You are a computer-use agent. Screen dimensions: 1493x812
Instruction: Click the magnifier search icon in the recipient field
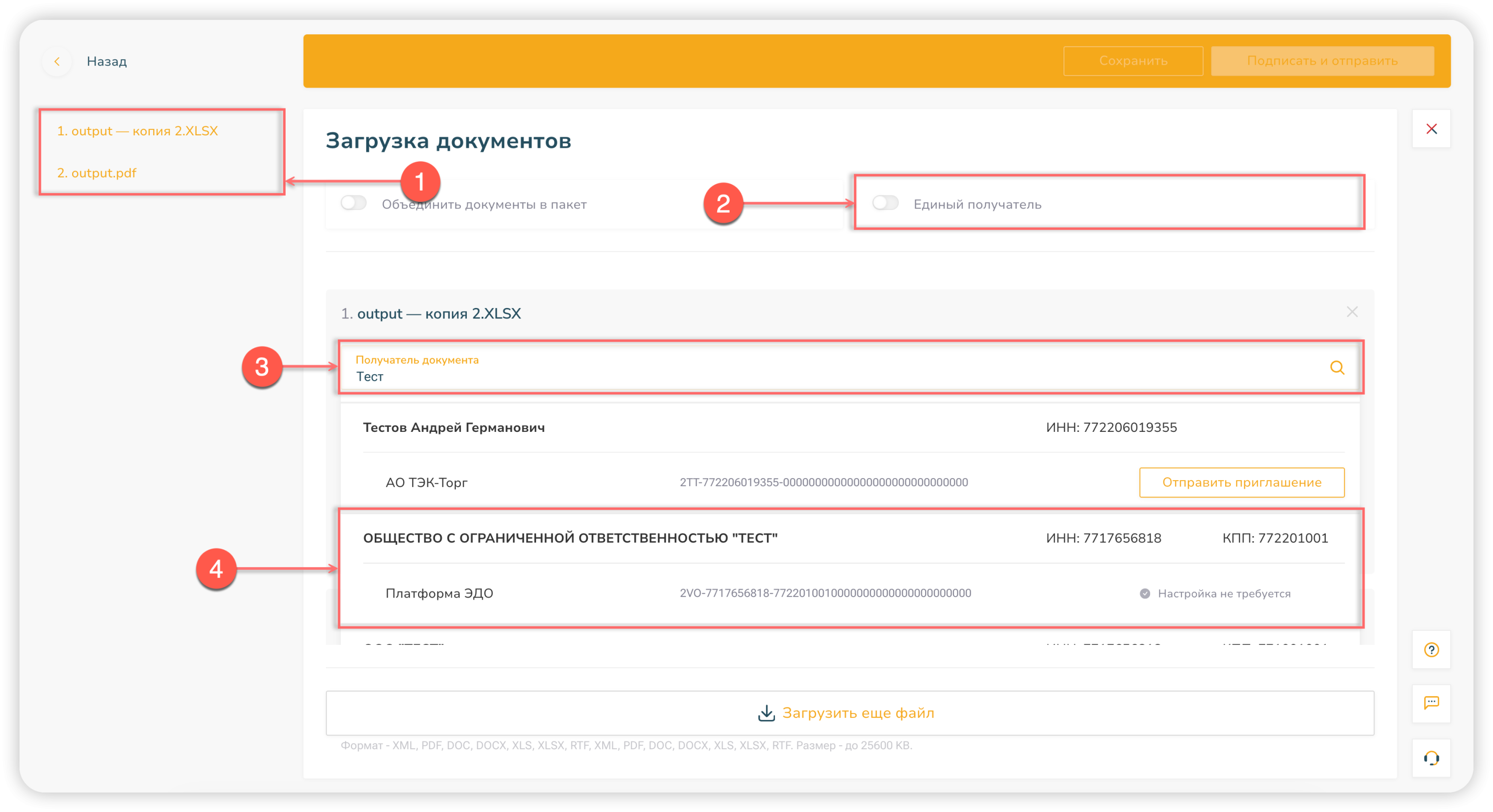click(1337, 368)
